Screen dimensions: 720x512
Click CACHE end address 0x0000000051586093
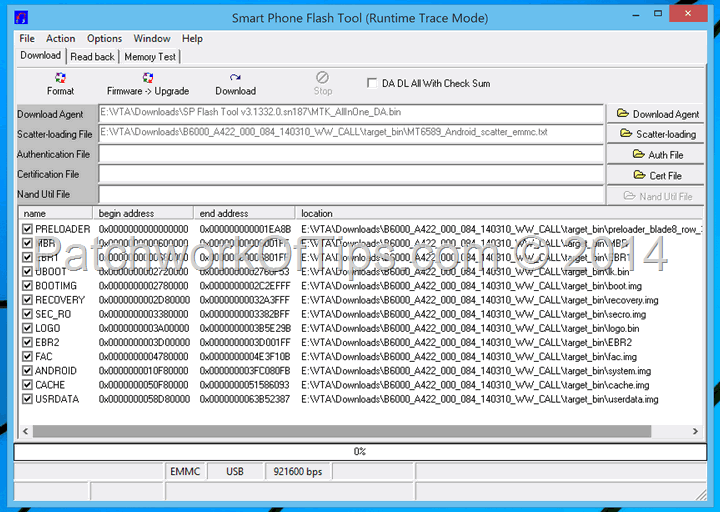245,385
